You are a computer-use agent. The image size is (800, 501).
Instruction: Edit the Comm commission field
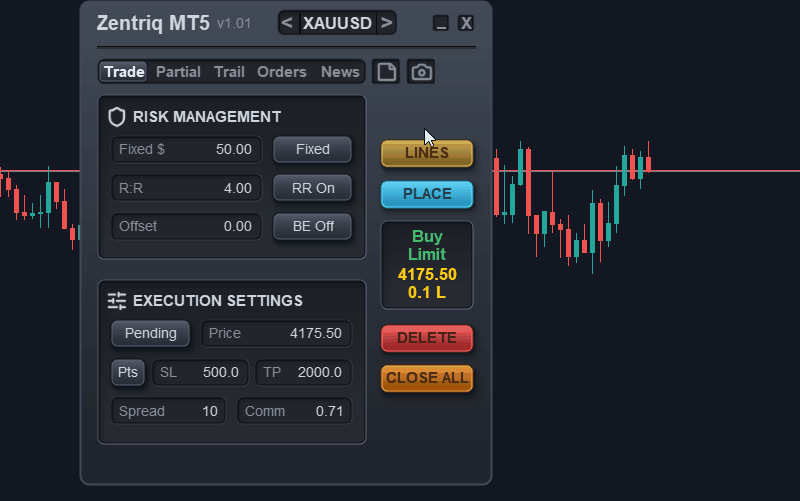click(294, 411)
